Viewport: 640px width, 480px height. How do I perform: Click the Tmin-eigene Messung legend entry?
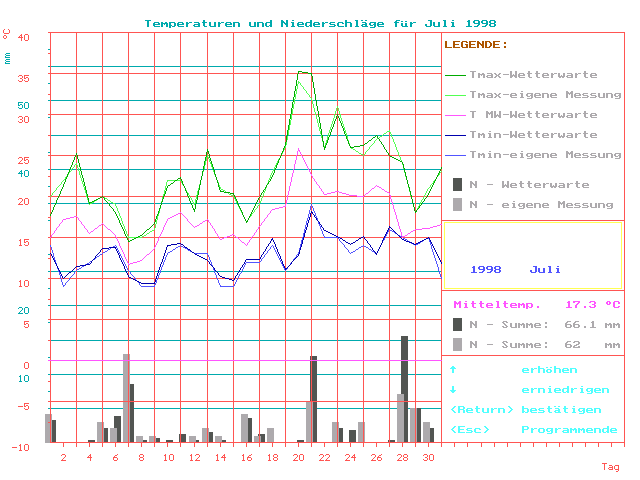point(532,155)
